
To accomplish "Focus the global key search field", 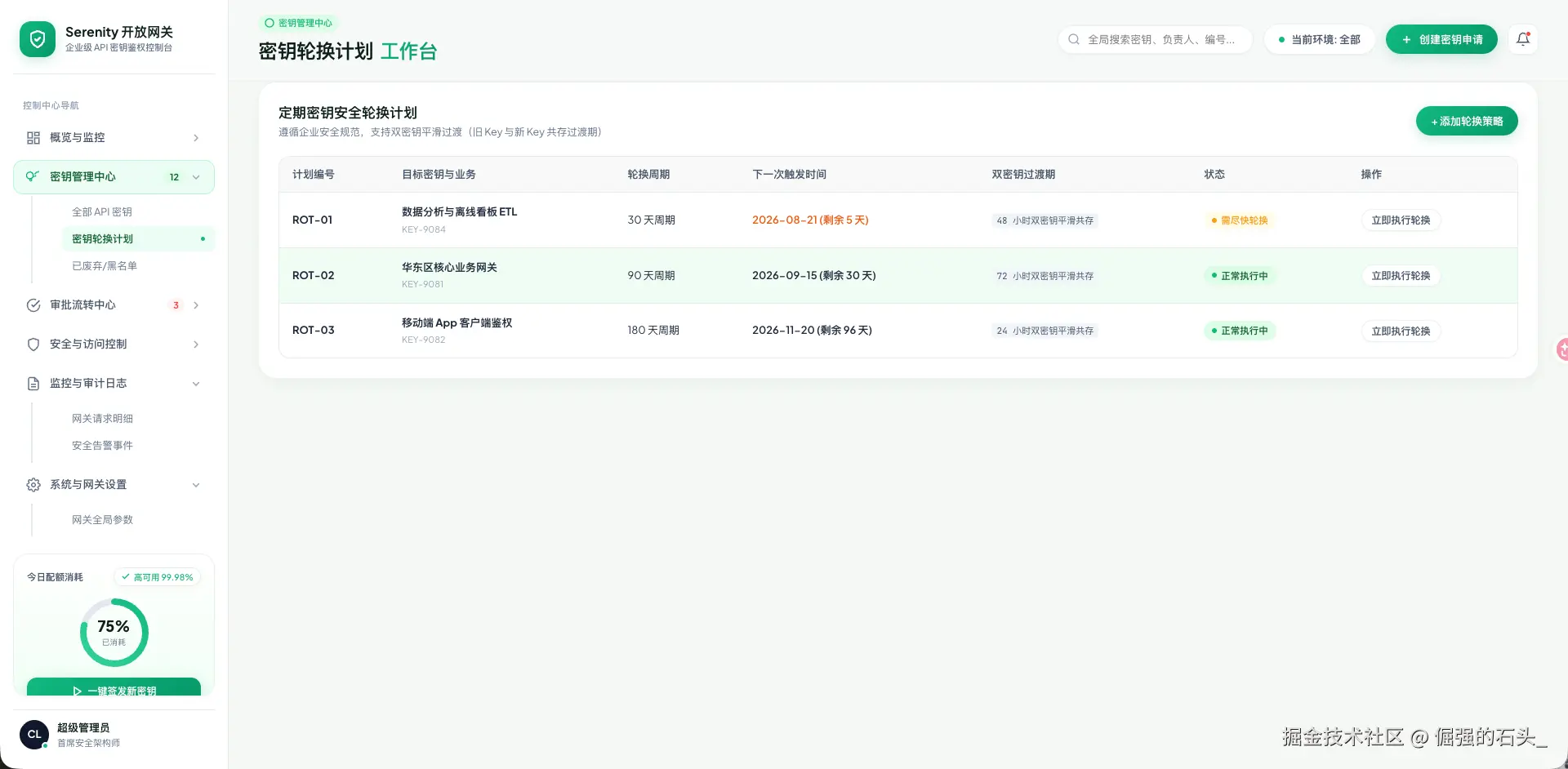I will [1155, 39].
